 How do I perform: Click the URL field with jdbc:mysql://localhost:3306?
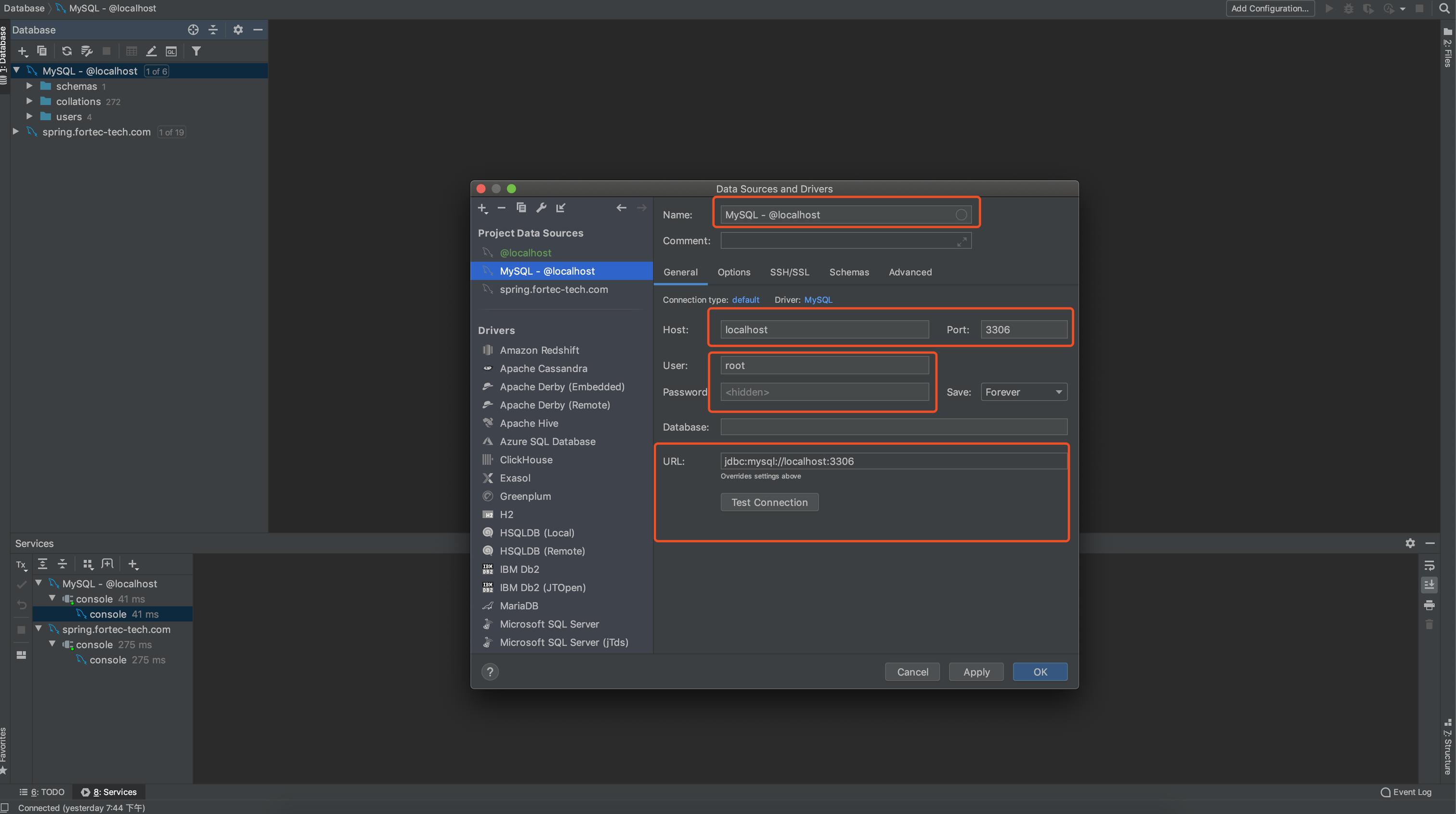(x=894, y=461)
